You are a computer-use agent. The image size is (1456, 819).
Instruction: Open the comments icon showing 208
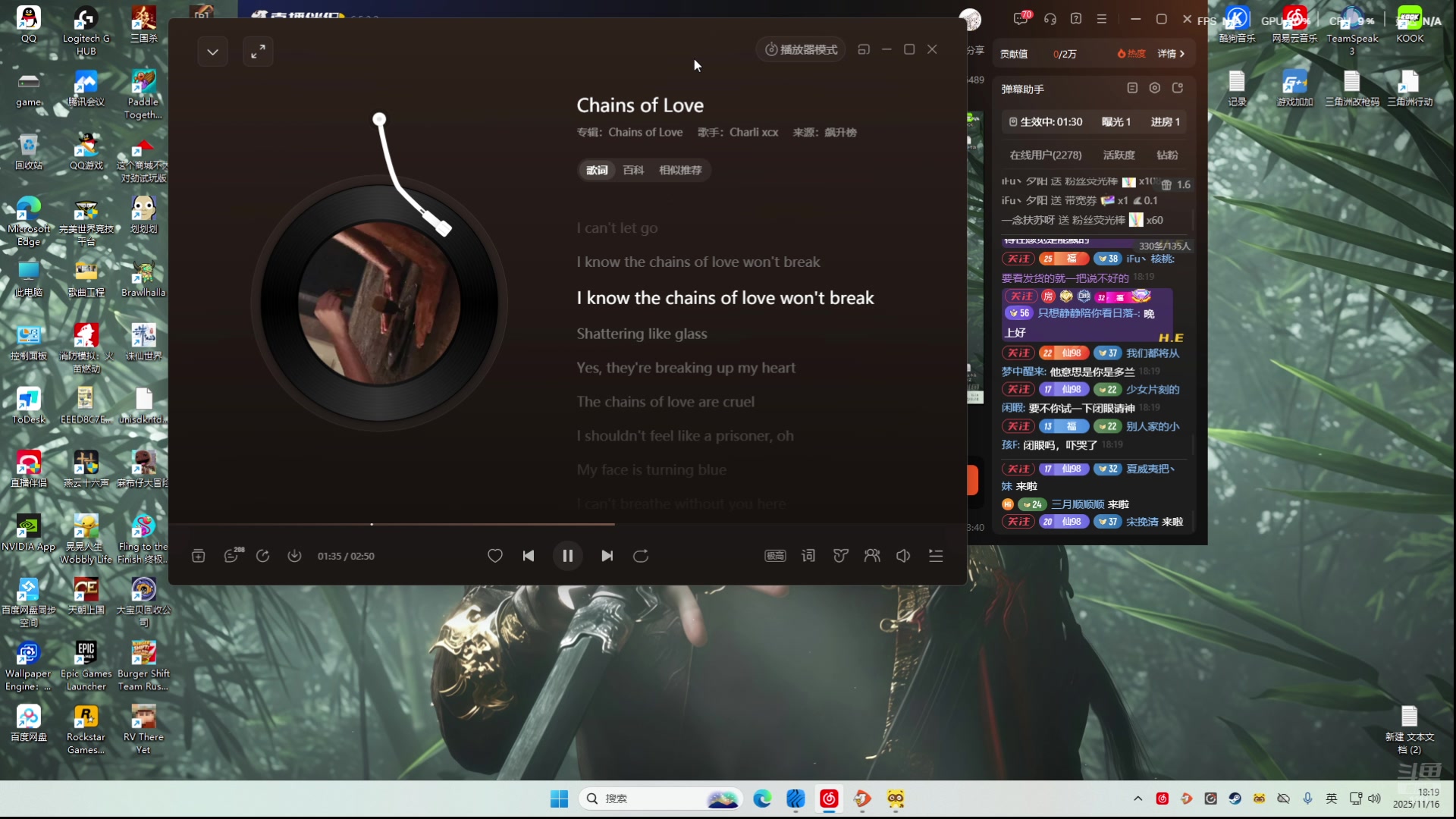[x=232, y=556]
